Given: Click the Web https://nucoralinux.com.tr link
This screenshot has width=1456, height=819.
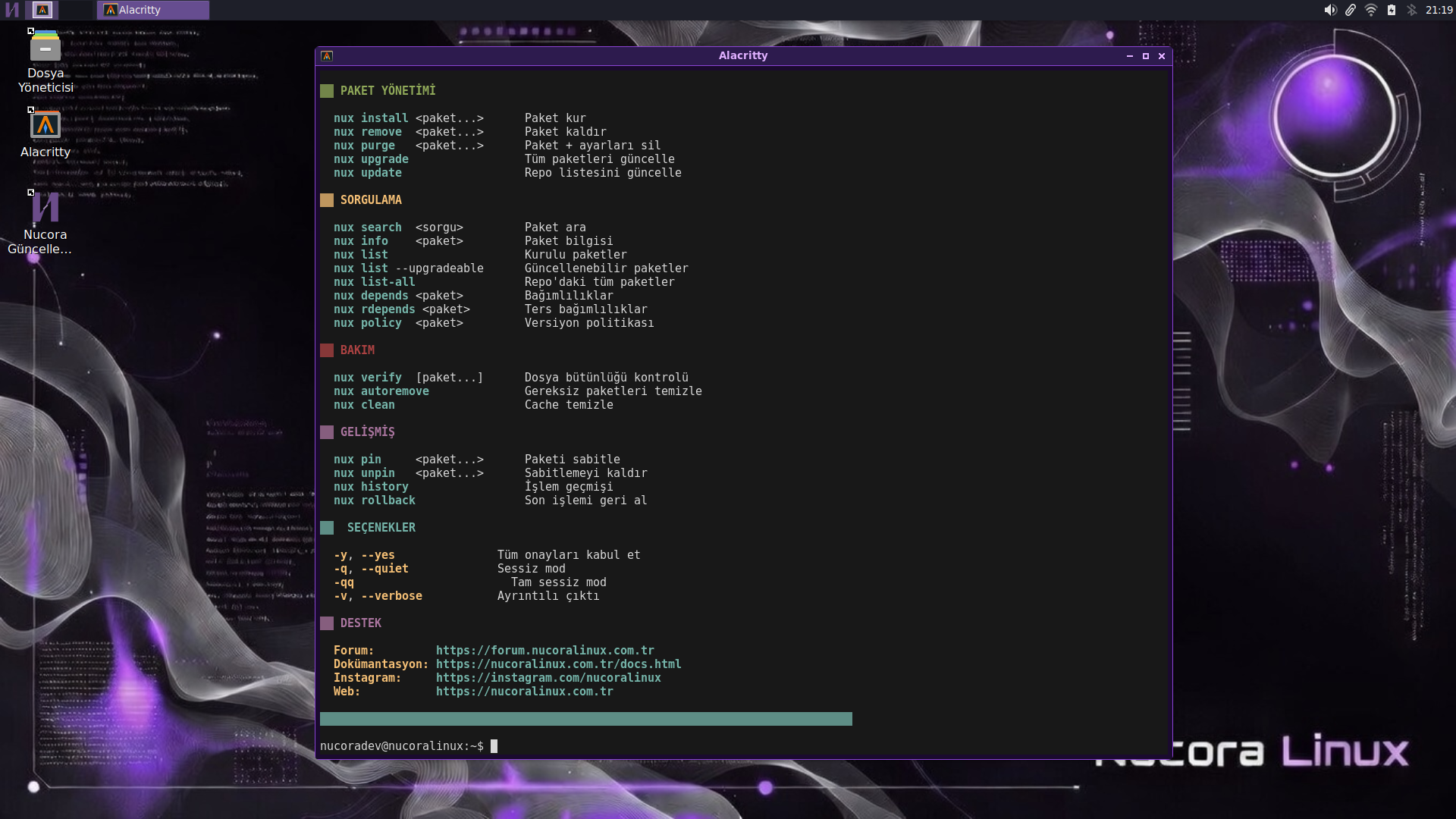Looking at the screenshot, I should (x=524, y=692).
